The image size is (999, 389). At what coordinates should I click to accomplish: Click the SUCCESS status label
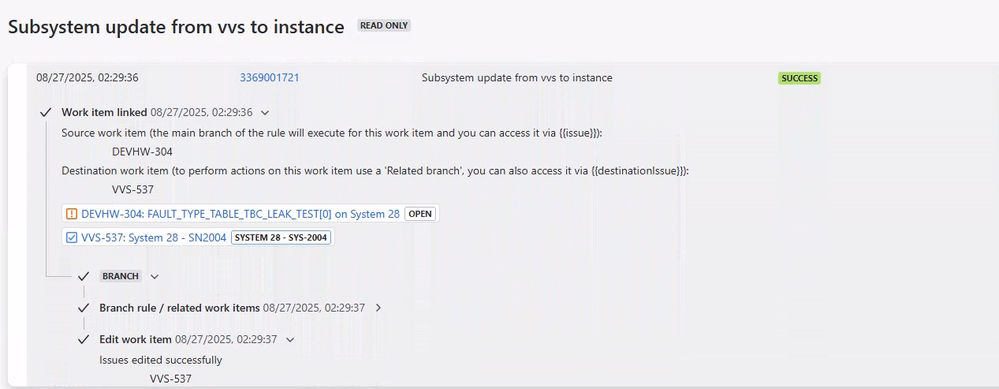(x=800, y=78)
